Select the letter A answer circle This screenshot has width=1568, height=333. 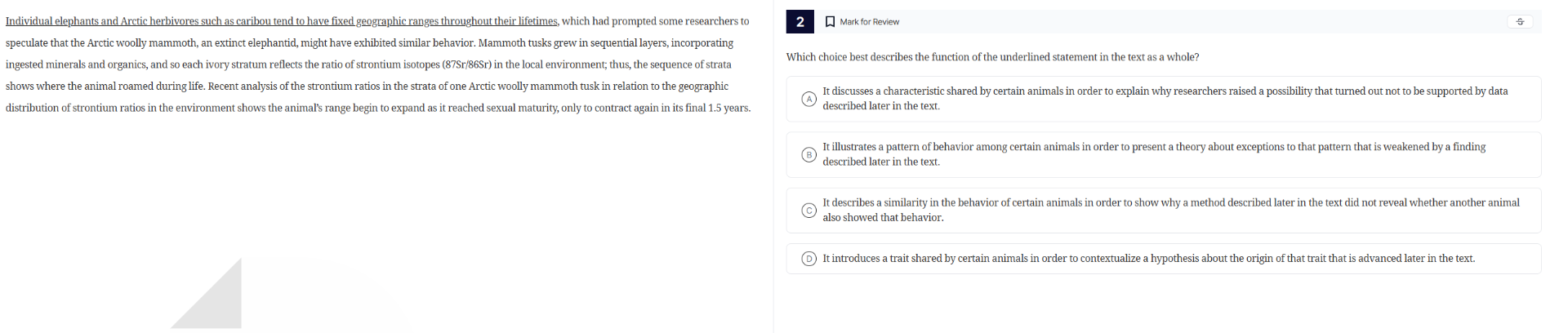click(808, 99)
